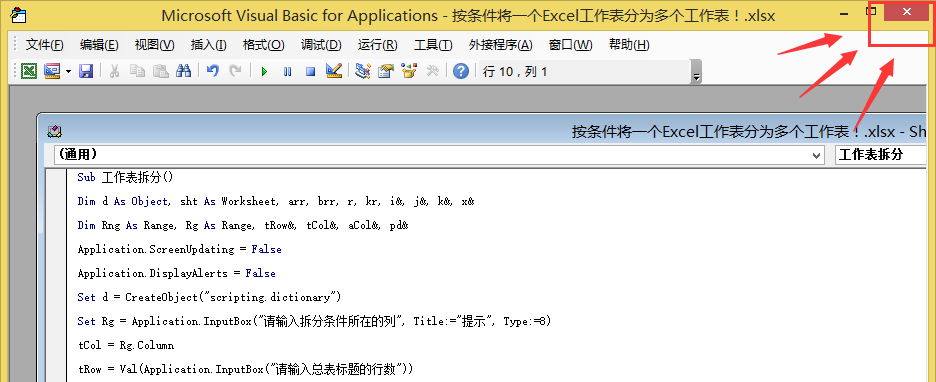
Task: Open the Properties Window icon
Action: (x=386, y=72)
